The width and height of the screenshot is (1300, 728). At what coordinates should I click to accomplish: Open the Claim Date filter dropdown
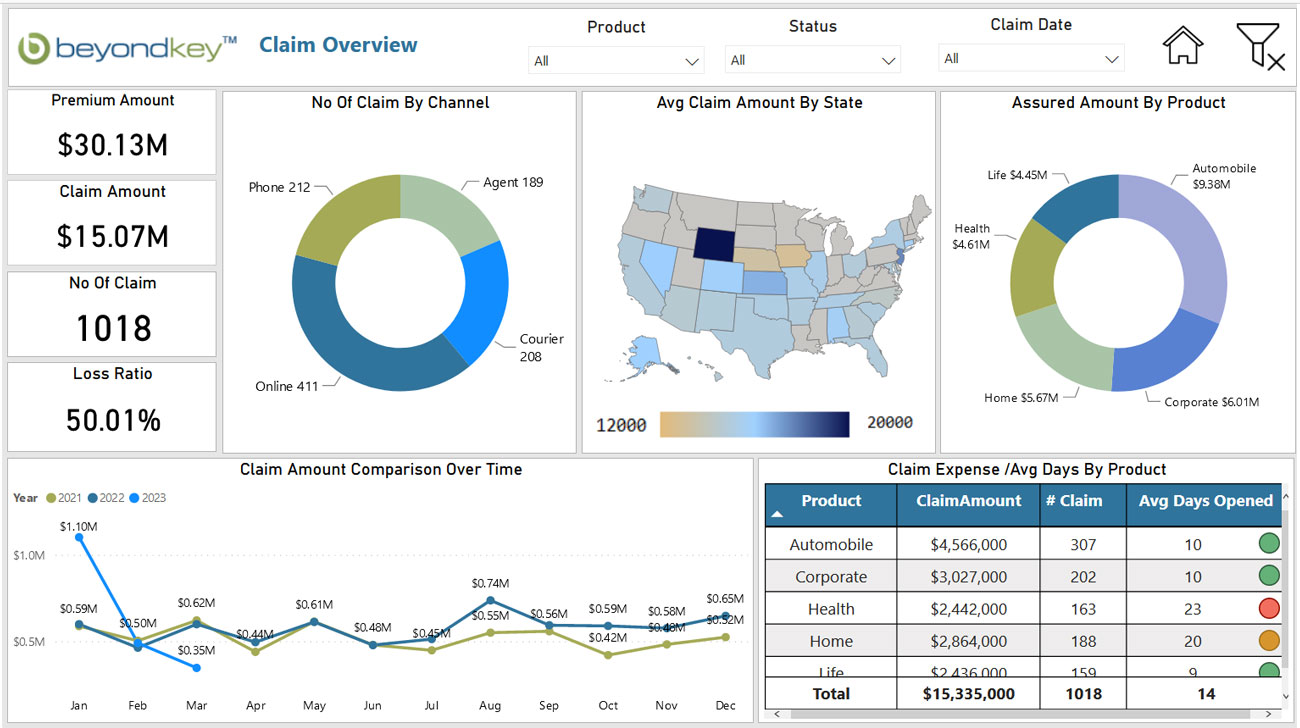pos(1031,59)
